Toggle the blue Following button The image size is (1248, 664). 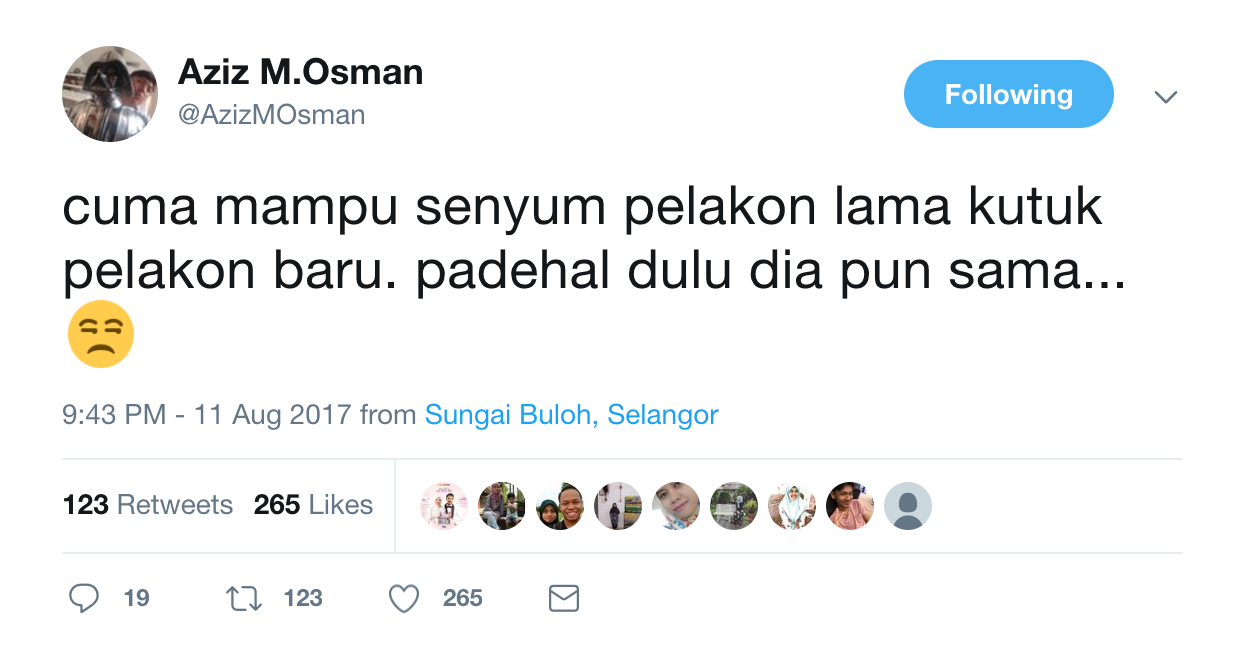(x=1008, y=94)
